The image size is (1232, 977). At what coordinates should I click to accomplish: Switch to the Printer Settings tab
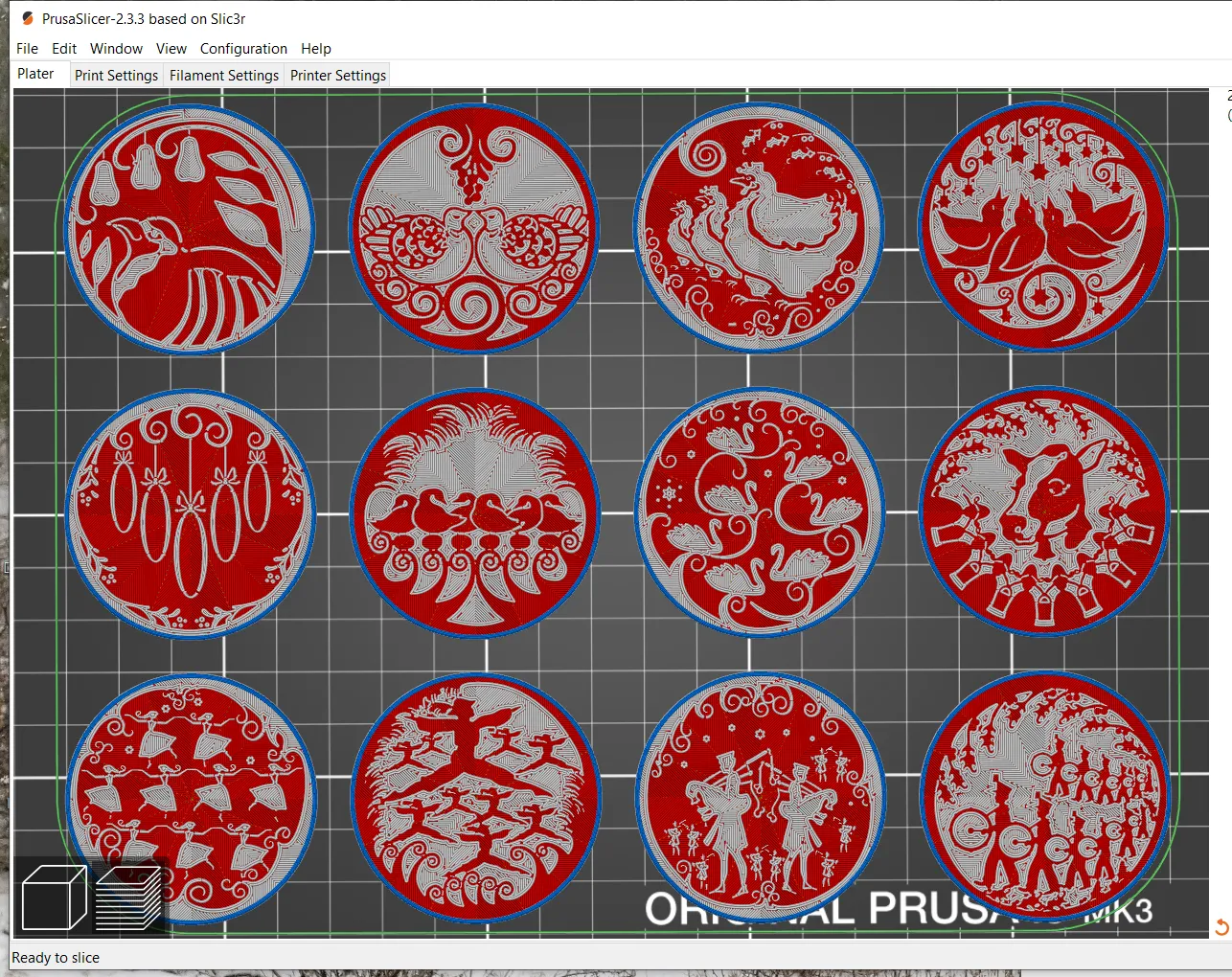[337, 75]
